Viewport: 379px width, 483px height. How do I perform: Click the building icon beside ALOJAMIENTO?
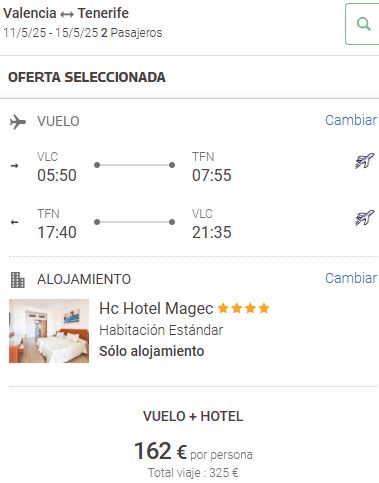18,280
